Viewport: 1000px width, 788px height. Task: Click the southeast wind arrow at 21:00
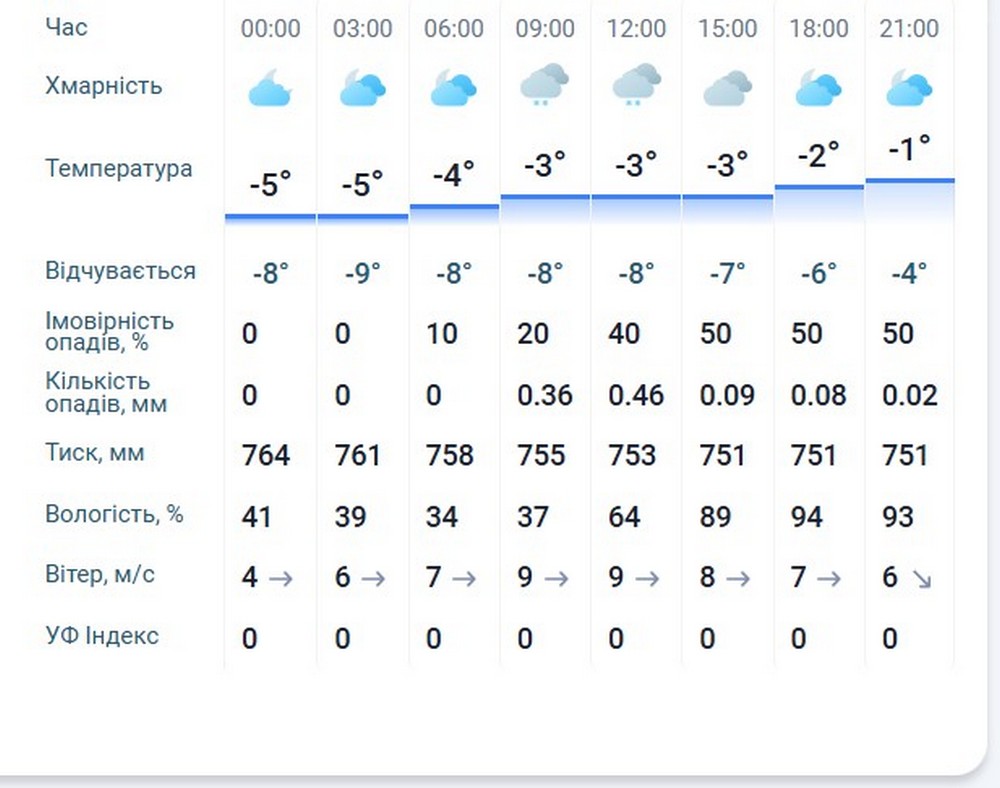point(921,579)
